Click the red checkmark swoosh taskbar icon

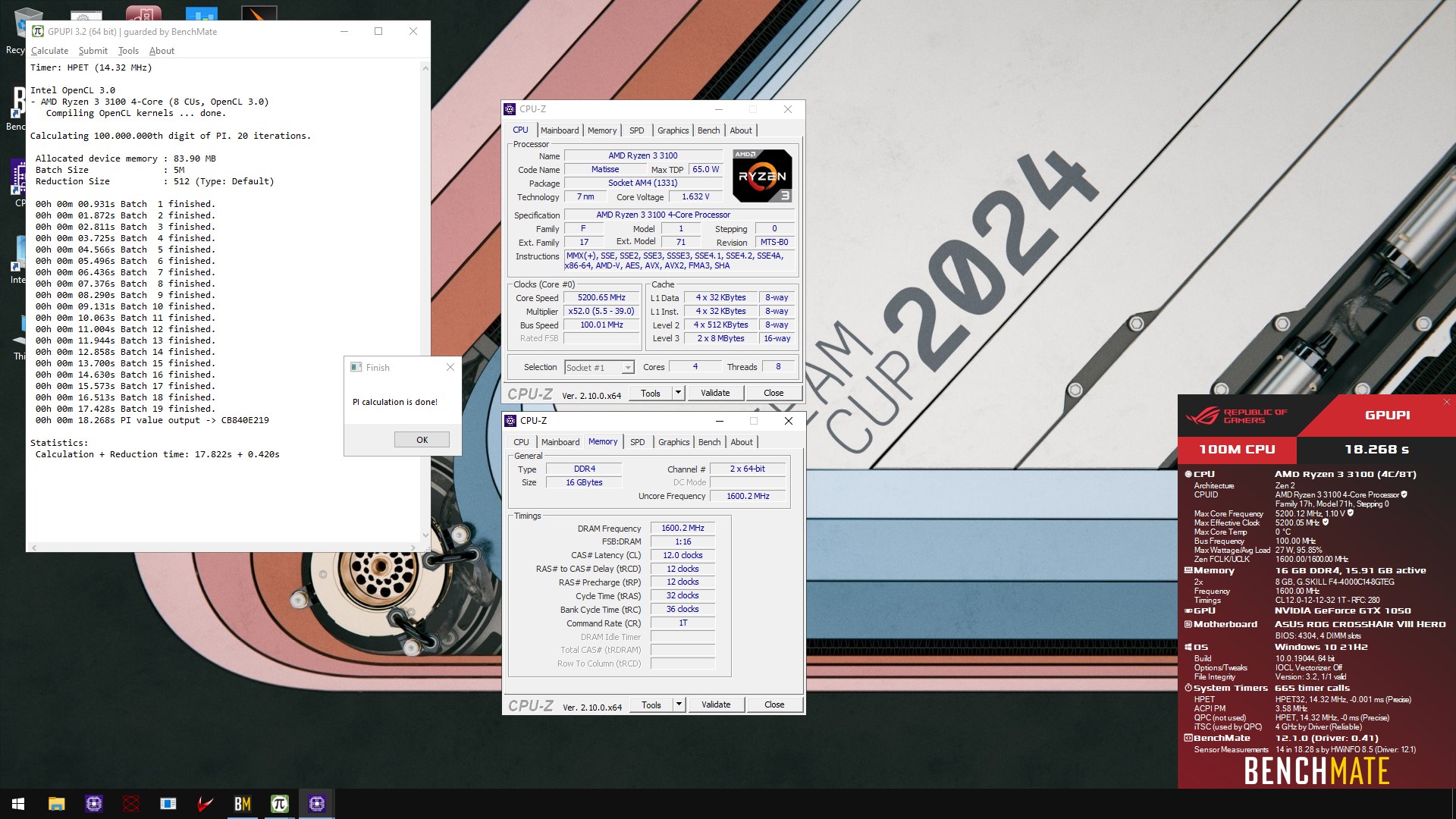point(205,804)
